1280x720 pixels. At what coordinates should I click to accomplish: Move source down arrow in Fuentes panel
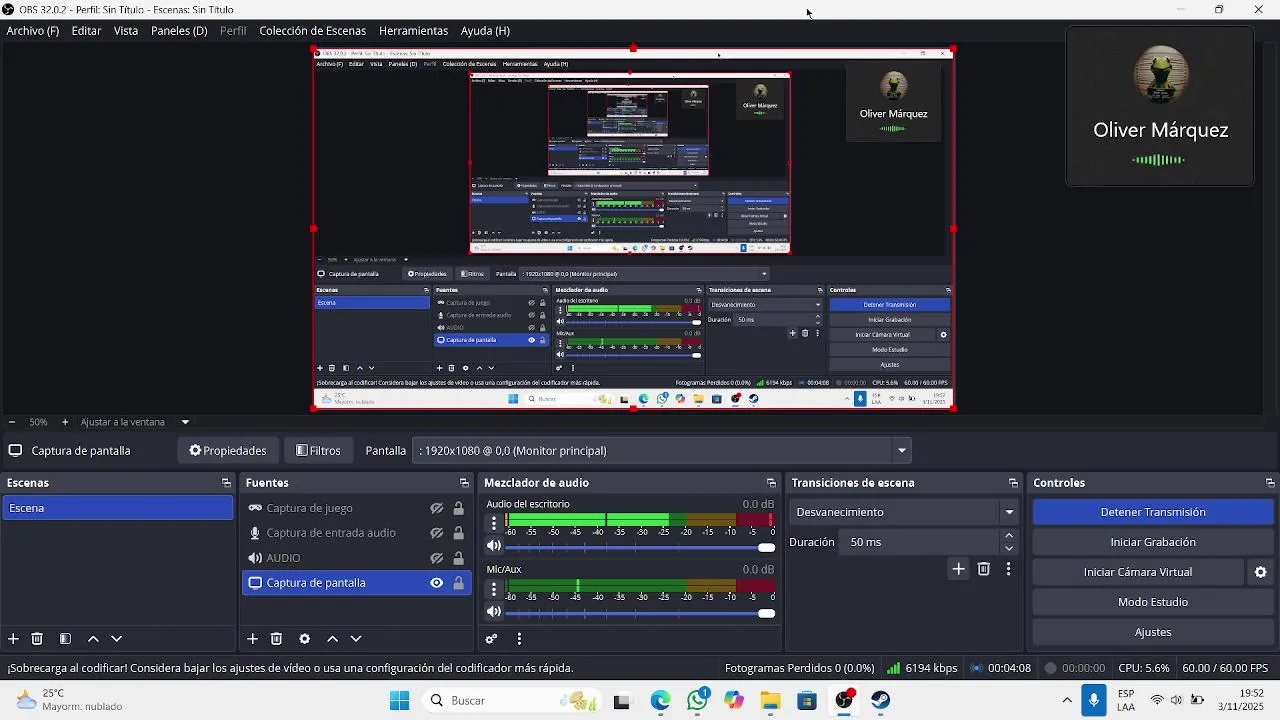[356, 639]
